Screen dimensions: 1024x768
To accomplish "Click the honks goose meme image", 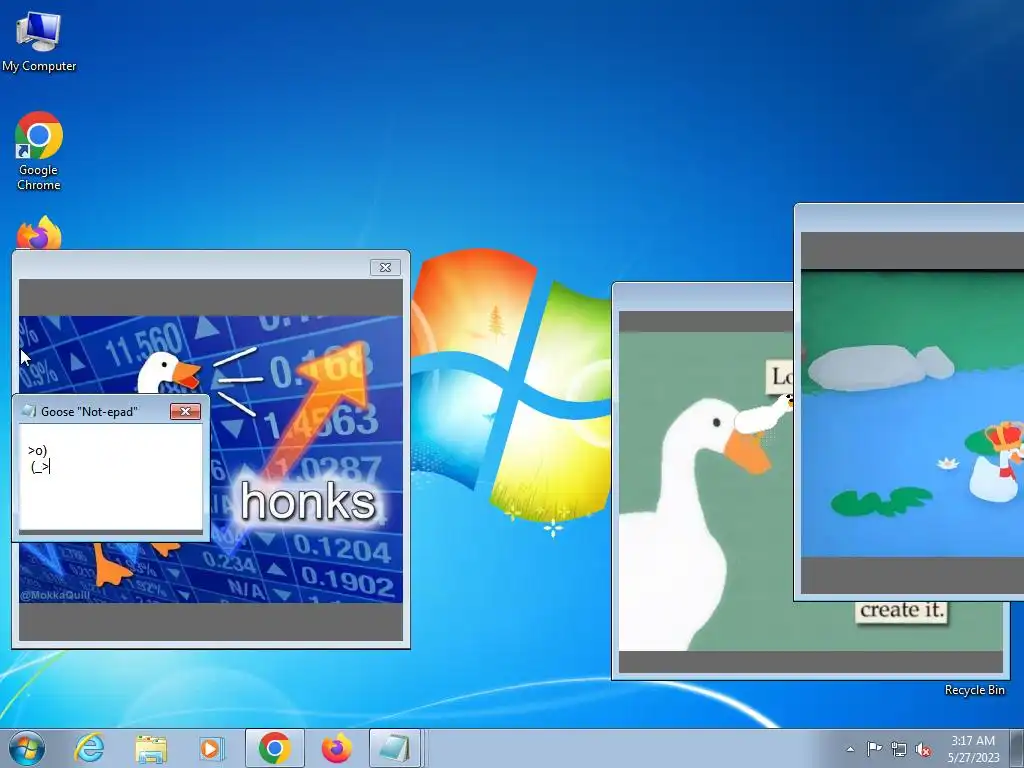I will [x=211, y=459].
